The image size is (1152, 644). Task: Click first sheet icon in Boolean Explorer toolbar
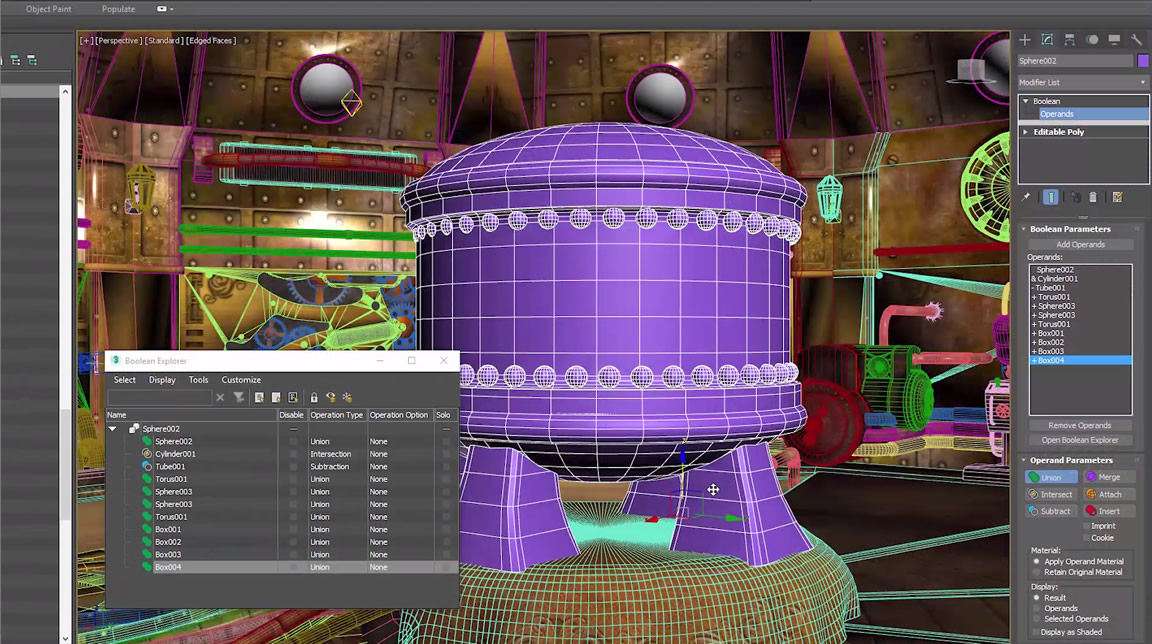coord(259,397)
